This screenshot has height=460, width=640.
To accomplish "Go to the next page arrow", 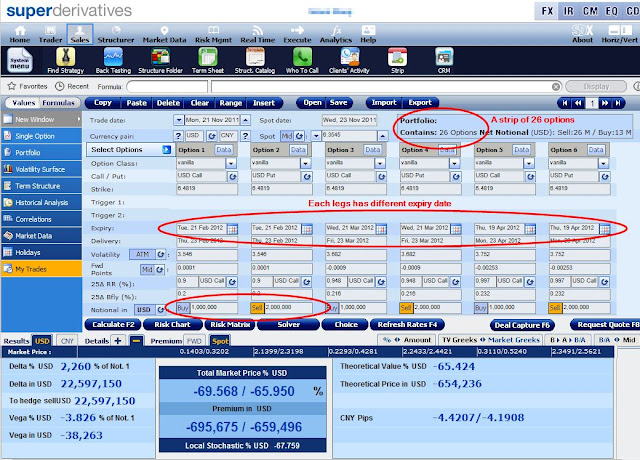I will [605, 103].
